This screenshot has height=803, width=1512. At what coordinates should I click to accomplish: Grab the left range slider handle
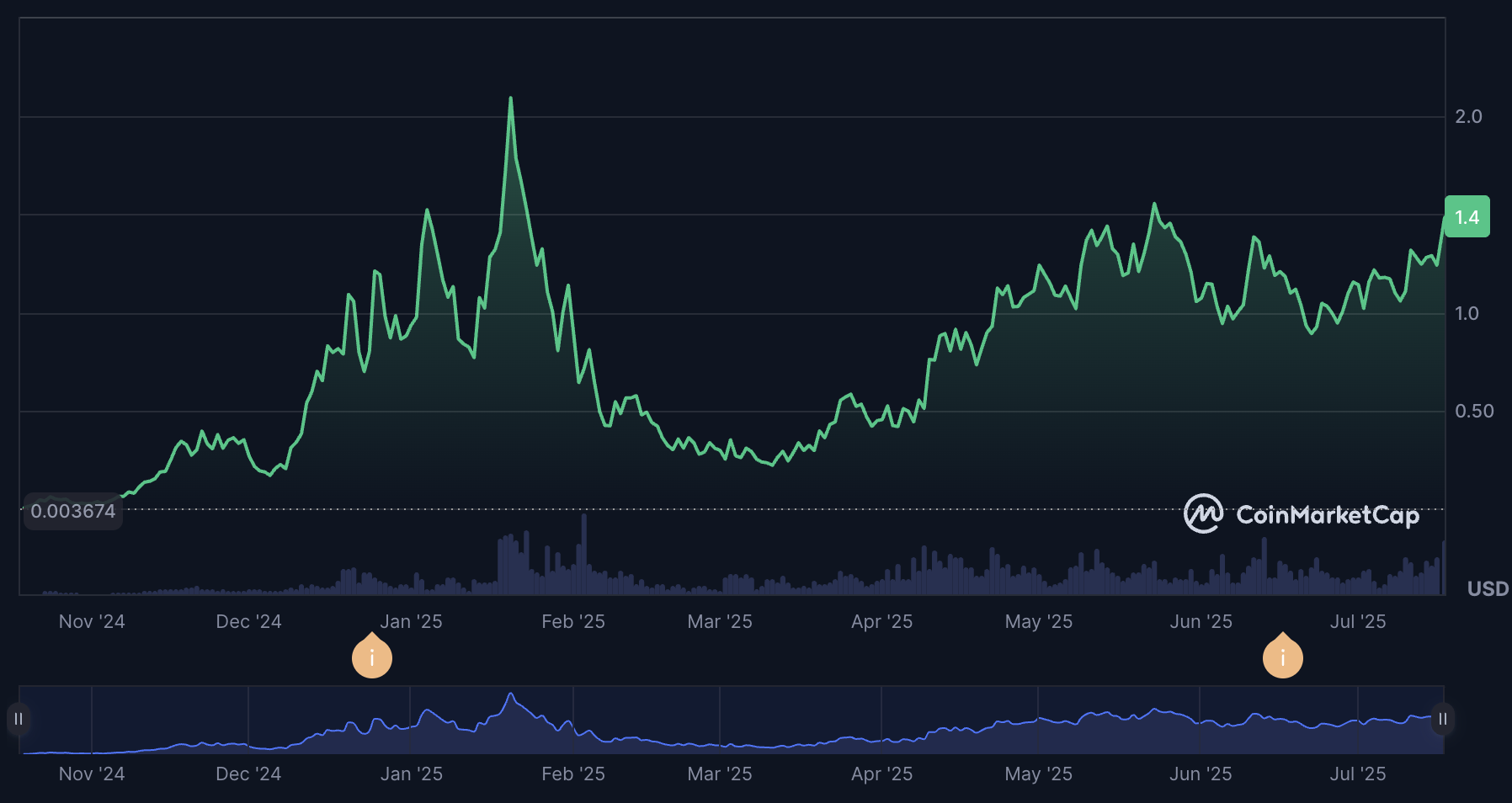point(19,719)
